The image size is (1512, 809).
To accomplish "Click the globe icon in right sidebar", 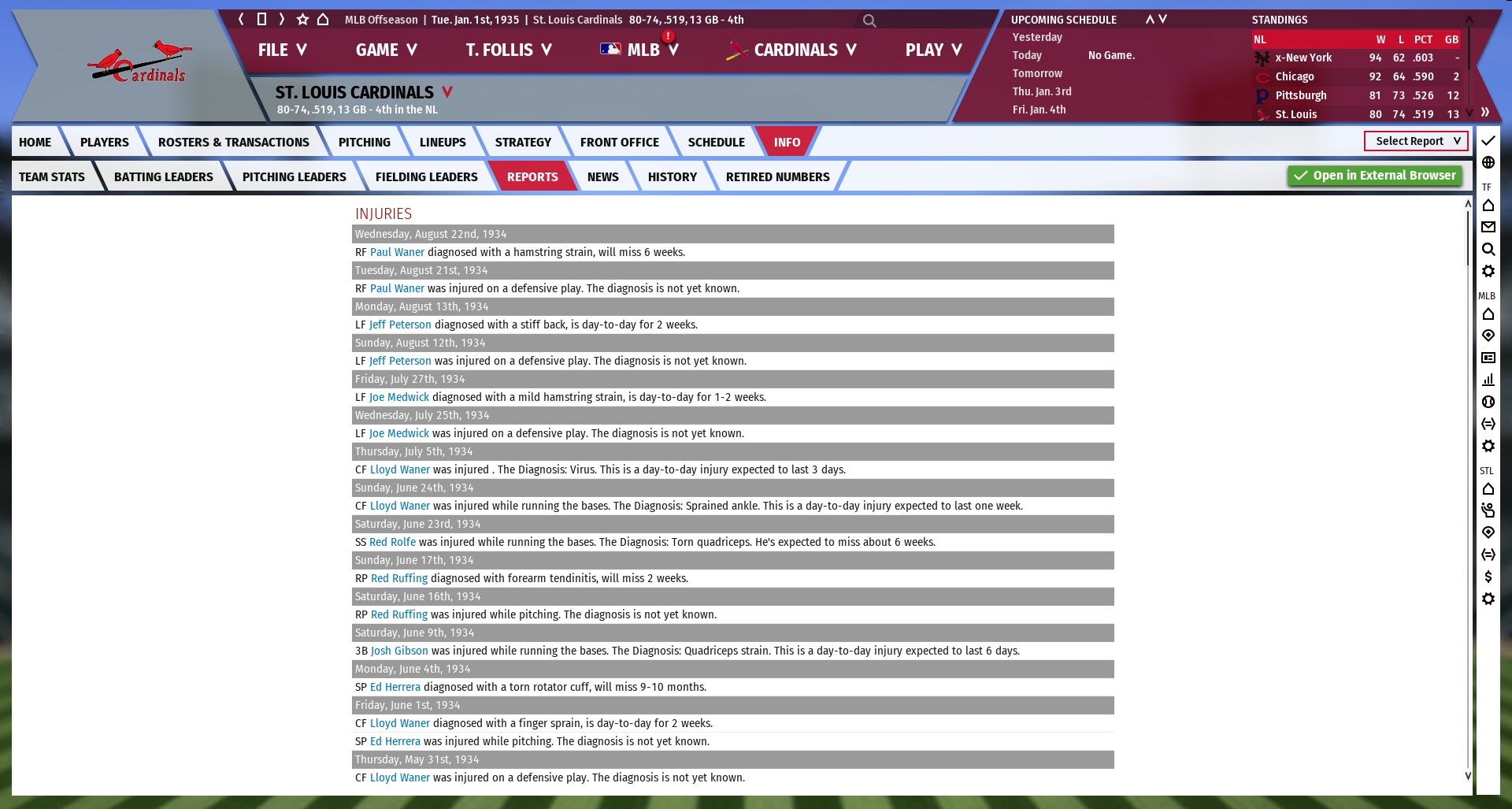I will click(1488, 162).
